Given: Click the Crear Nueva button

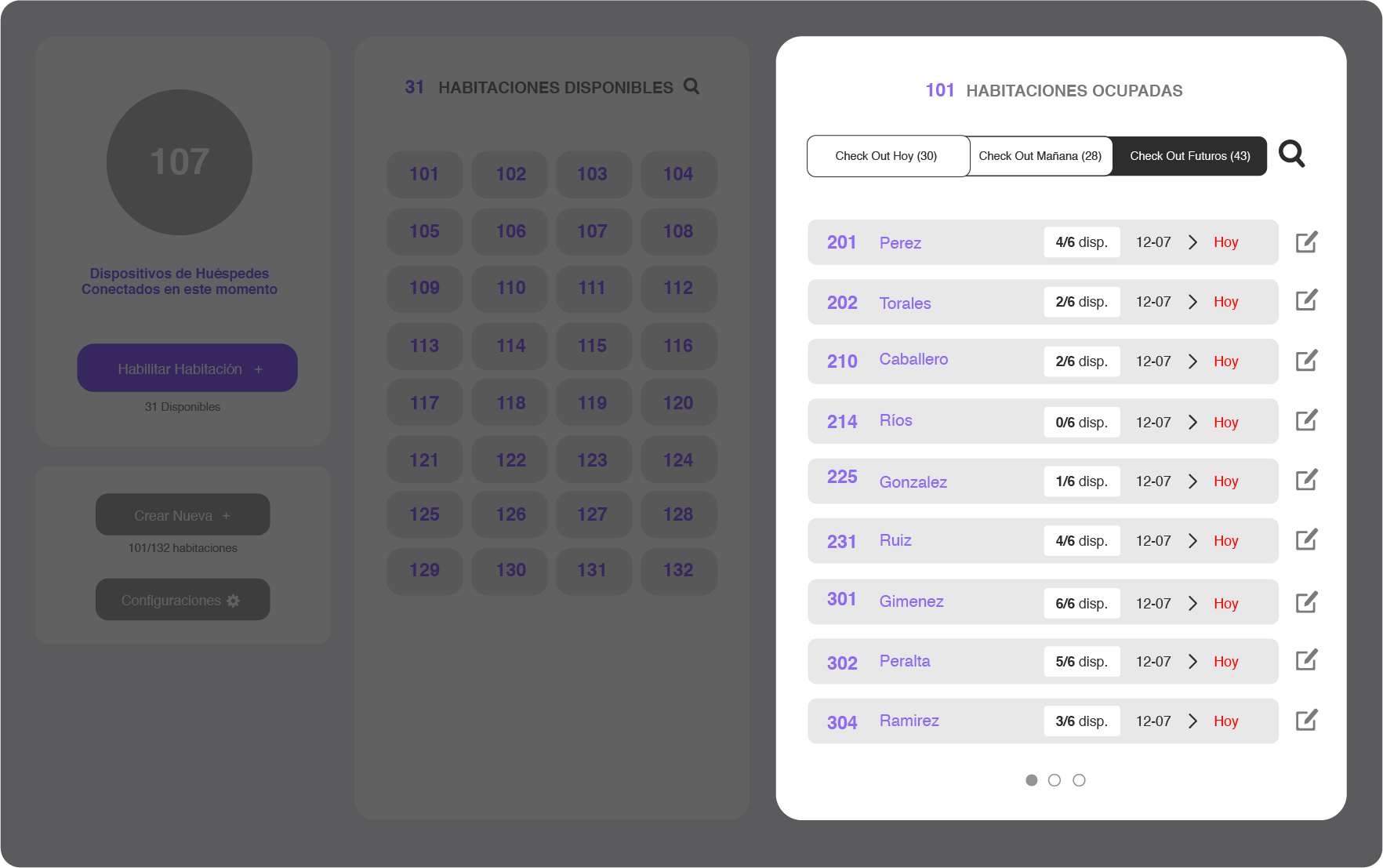Looking at the screenshot, I should tap(183, 515).
